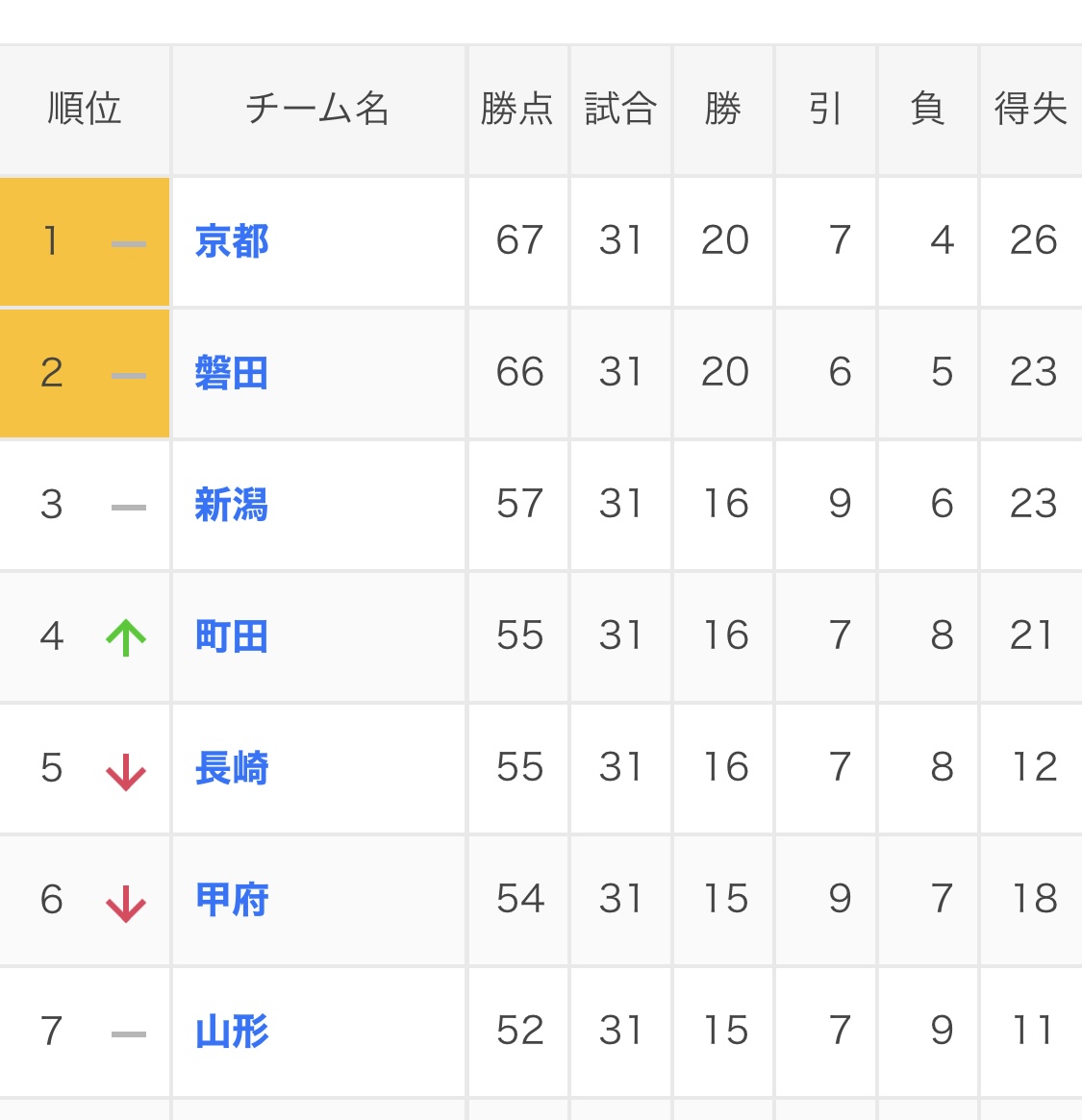Click the gray dash indicator beside 京都

[x=129, y=244]
